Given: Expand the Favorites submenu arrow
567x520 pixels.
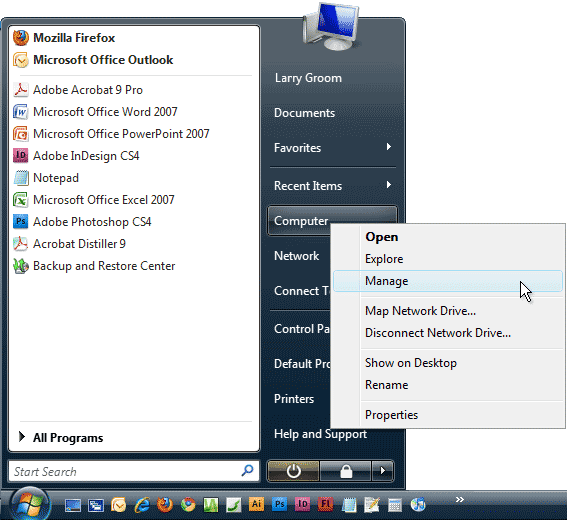Looking at the screenshot, I should point(389,147).
